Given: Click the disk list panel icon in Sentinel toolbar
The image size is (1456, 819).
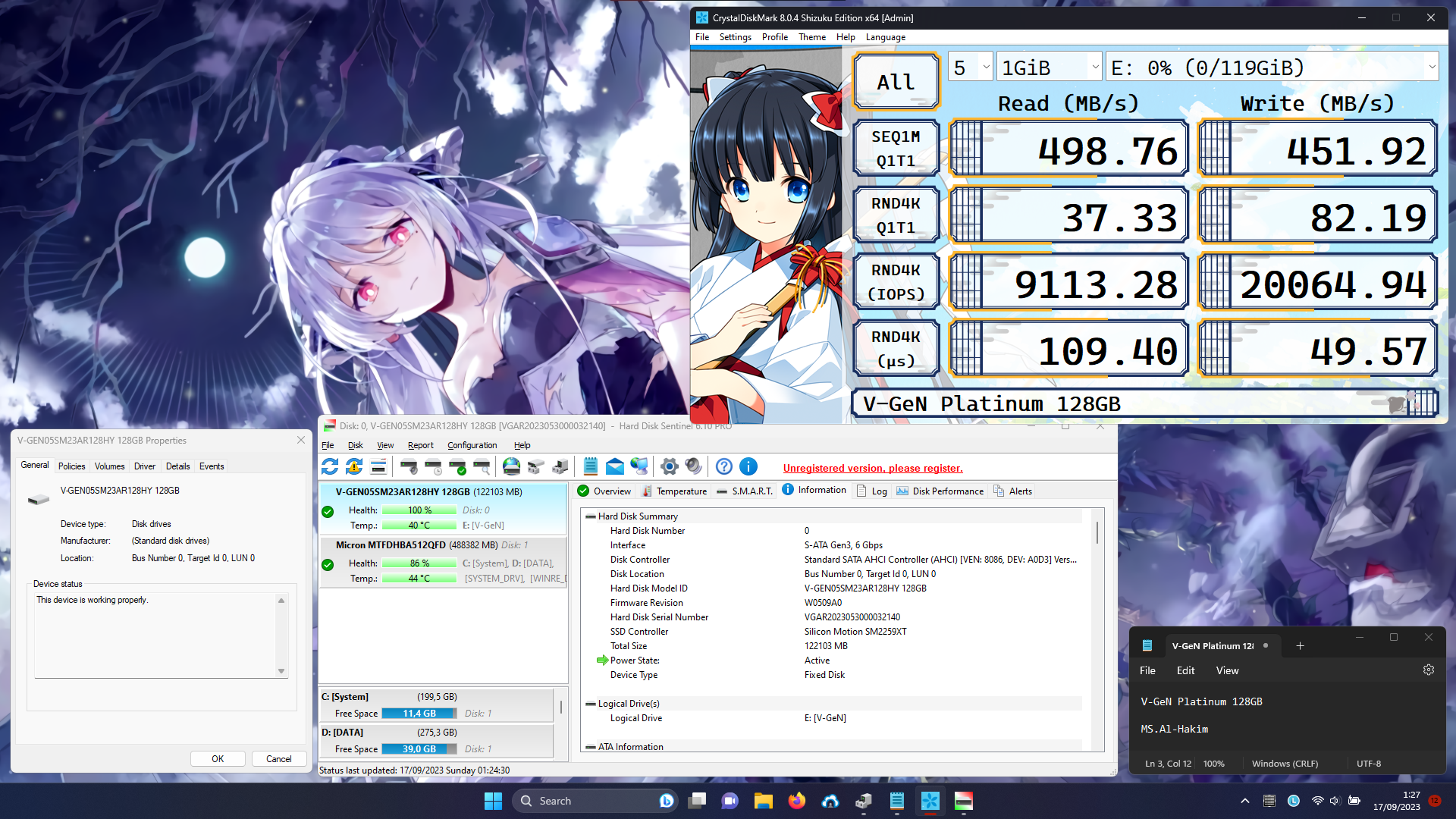Looking at the screenshot, I should pyautogui.click(x=378, y=466).
